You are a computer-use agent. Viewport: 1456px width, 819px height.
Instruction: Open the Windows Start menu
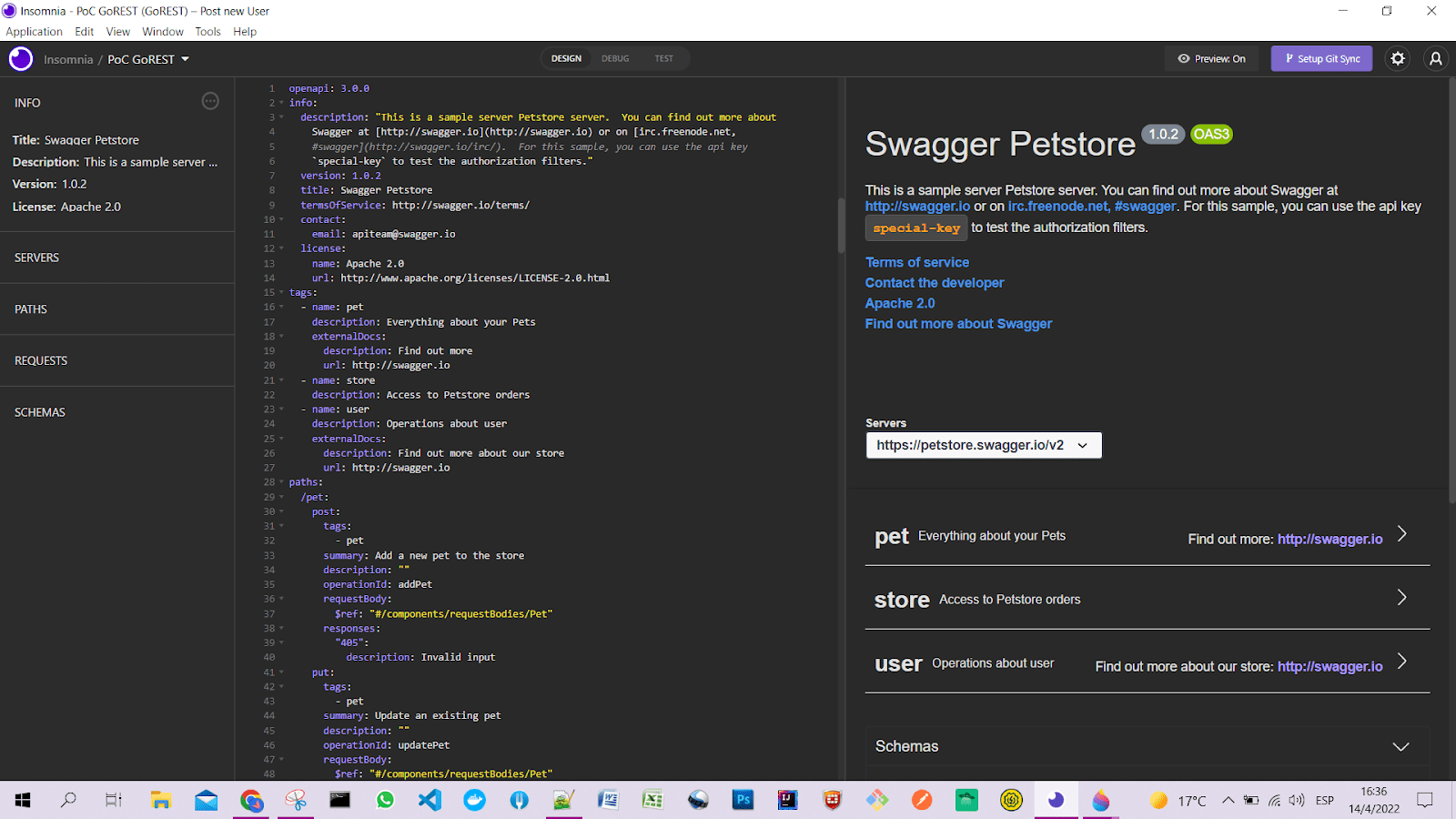pos(23,800)
